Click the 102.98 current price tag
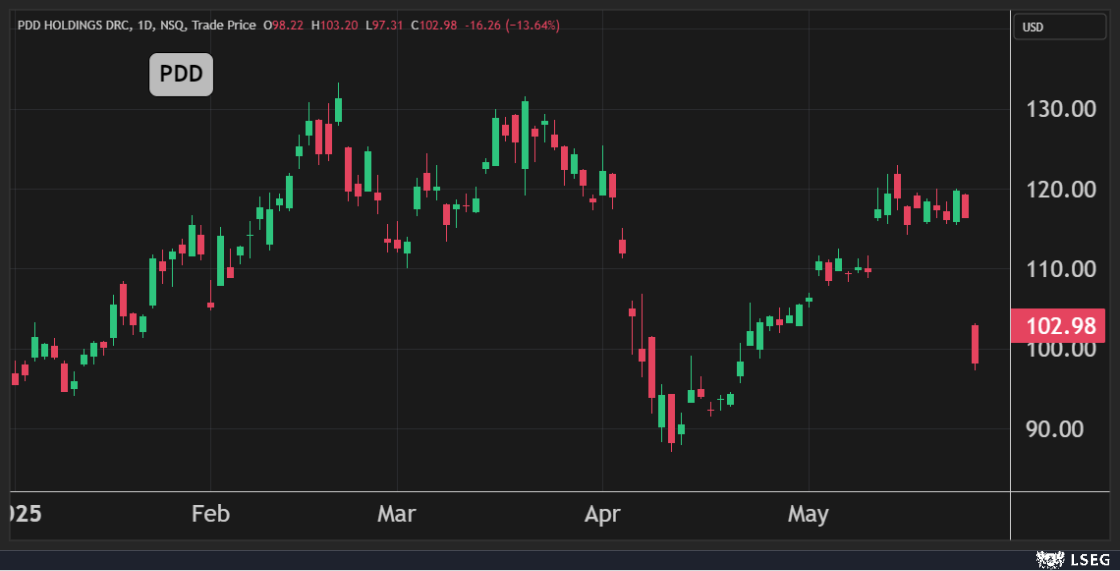The image size is (1120, 571). point(1058,326)
